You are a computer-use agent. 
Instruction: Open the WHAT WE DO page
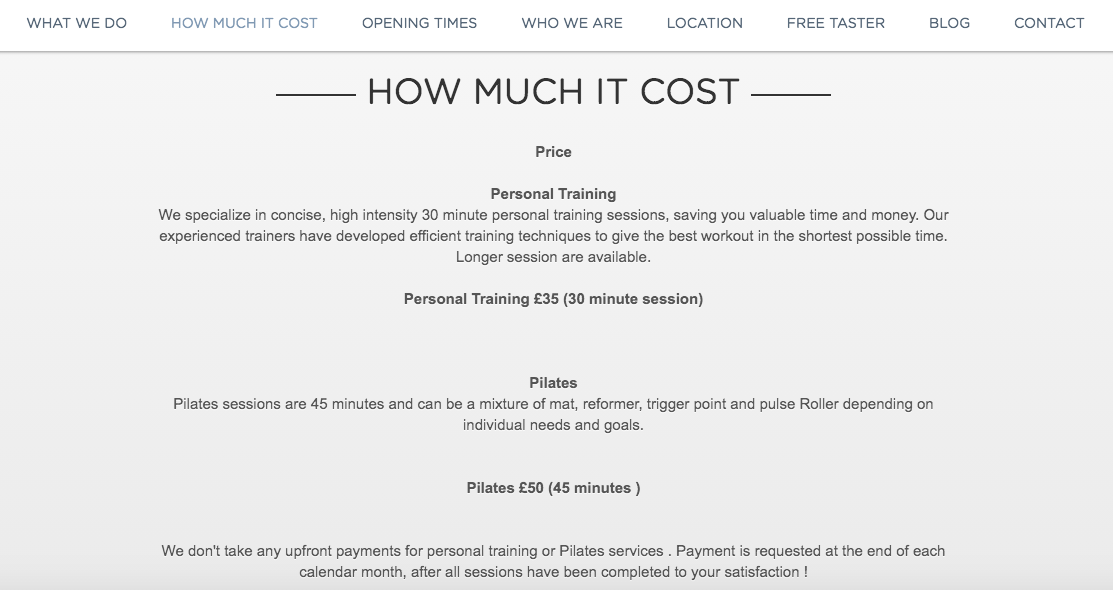click(77, 23)
